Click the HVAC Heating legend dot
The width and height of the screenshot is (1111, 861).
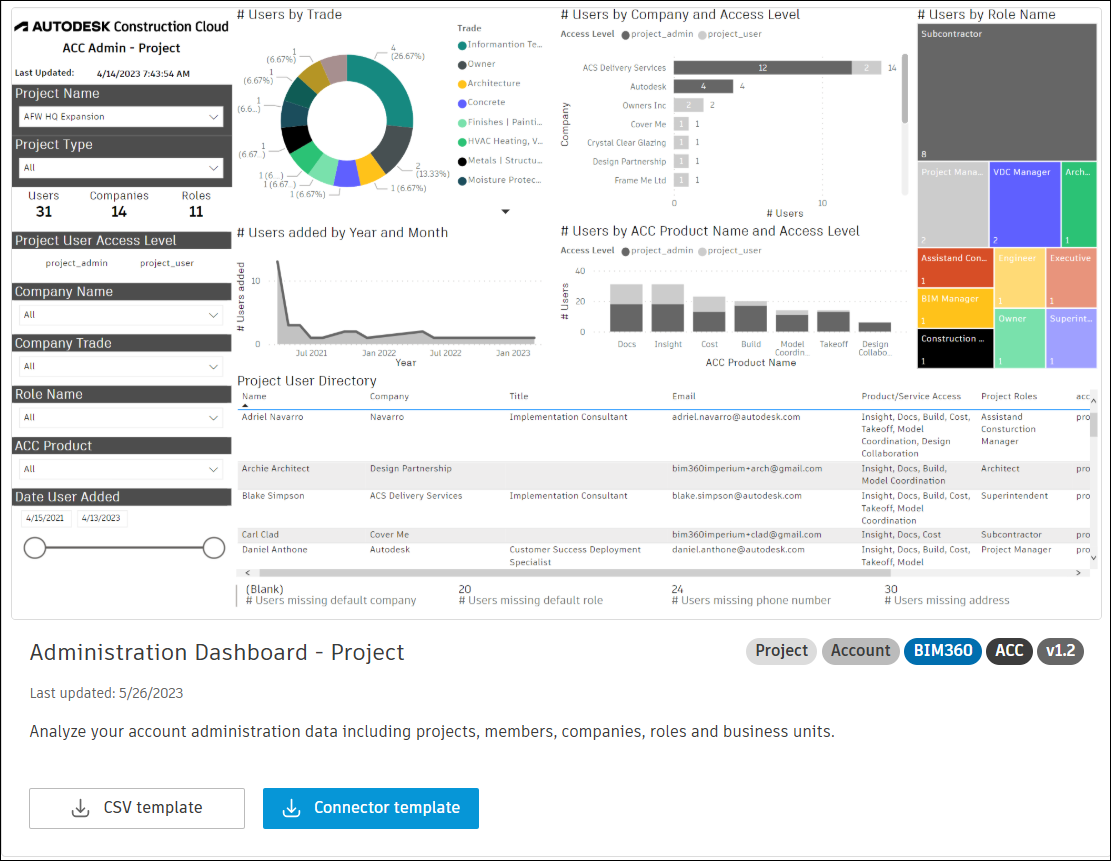(x=462, y=142)
